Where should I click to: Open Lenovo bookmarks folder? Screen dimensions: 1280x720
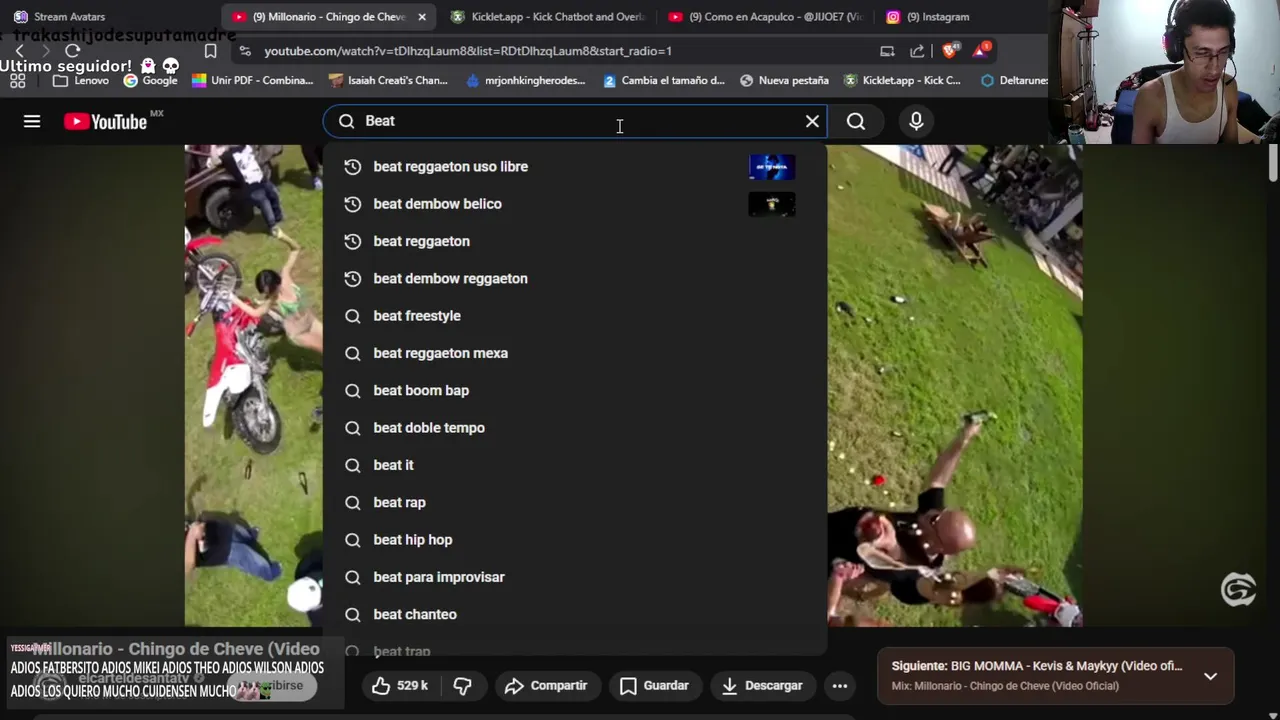(x=80, y=80)
